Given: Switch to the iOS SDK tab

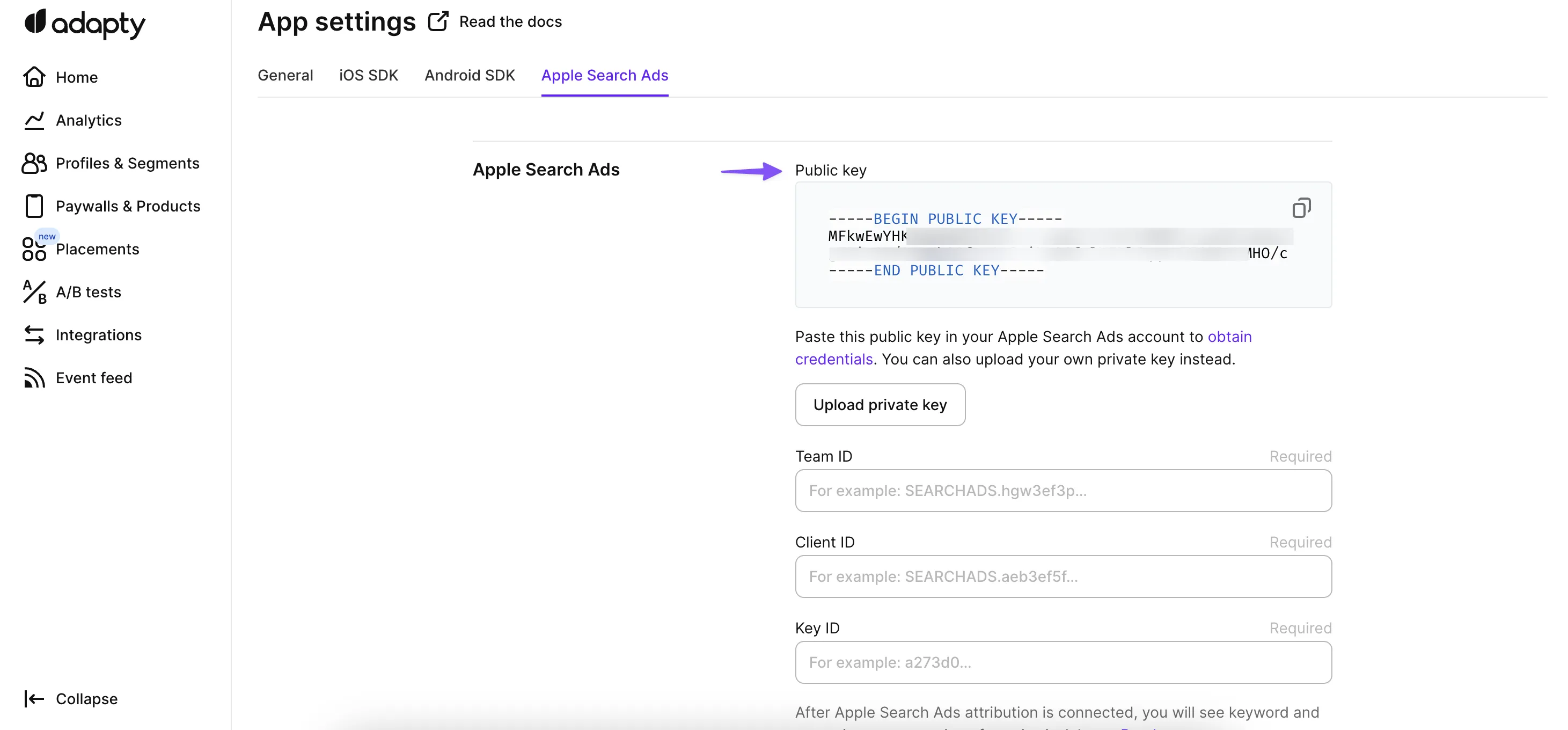Looking at the screenshot, I should (368, 75).
